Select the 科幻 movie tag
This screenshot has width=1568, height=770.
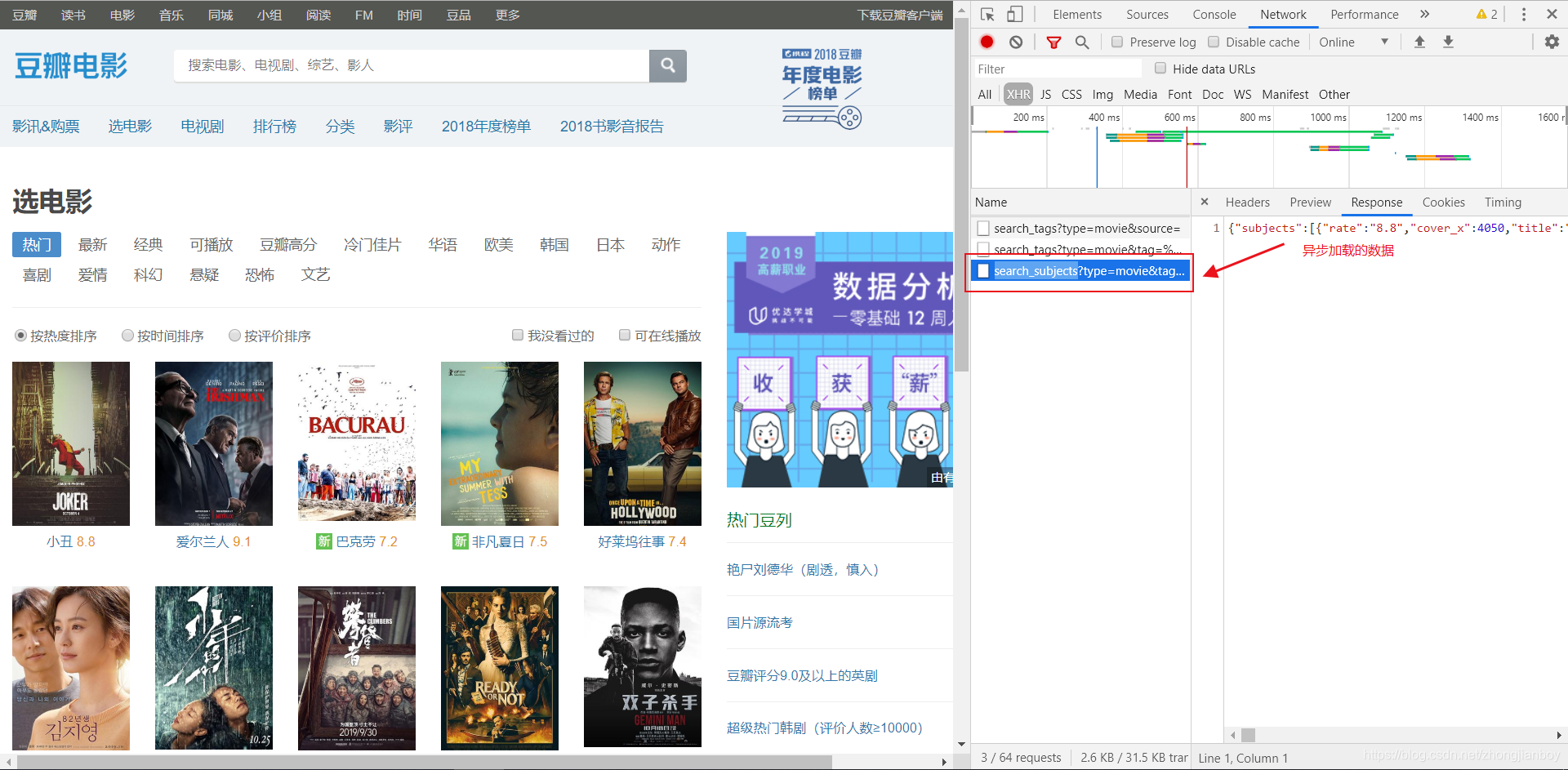tap(148, 275)
